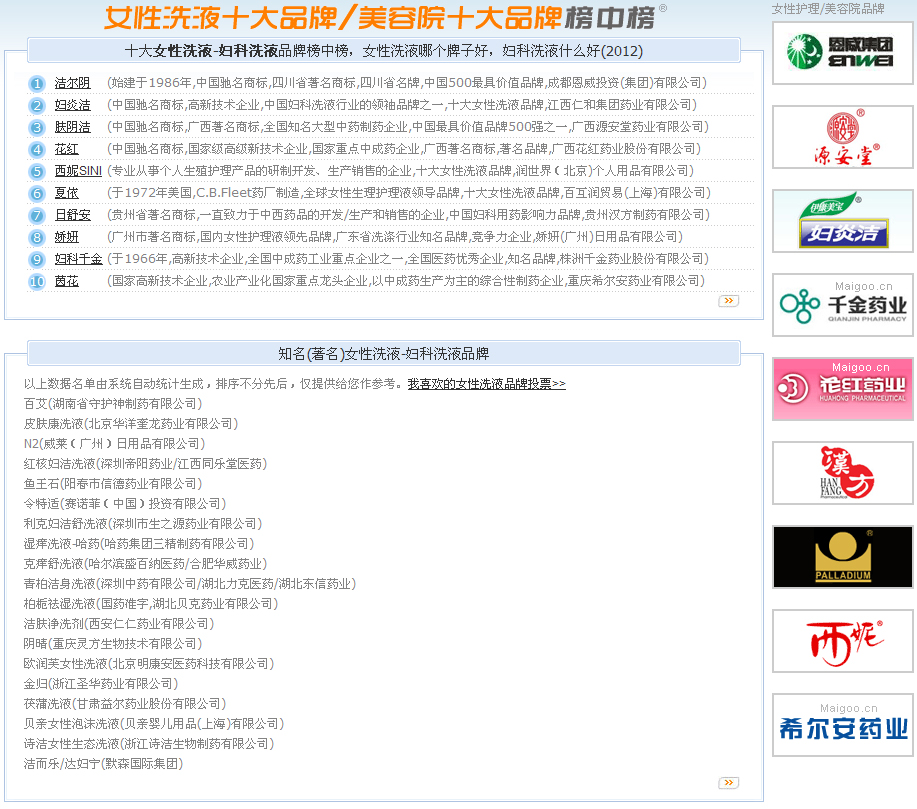Select the 欧润芙女性洗液 brand entry
The width and height of the screenshot is (917, 809).
[149, 663]
